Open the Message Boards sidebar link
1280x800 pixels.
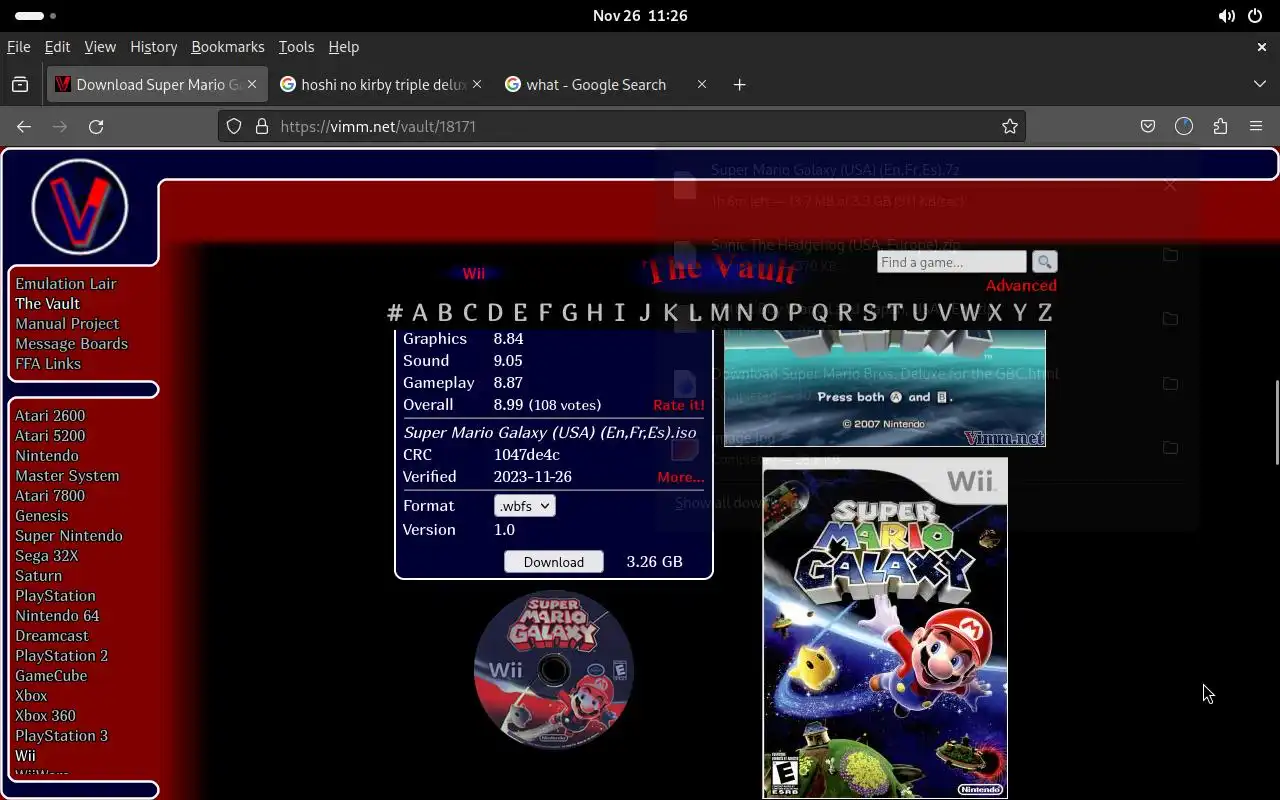[71, 344]
